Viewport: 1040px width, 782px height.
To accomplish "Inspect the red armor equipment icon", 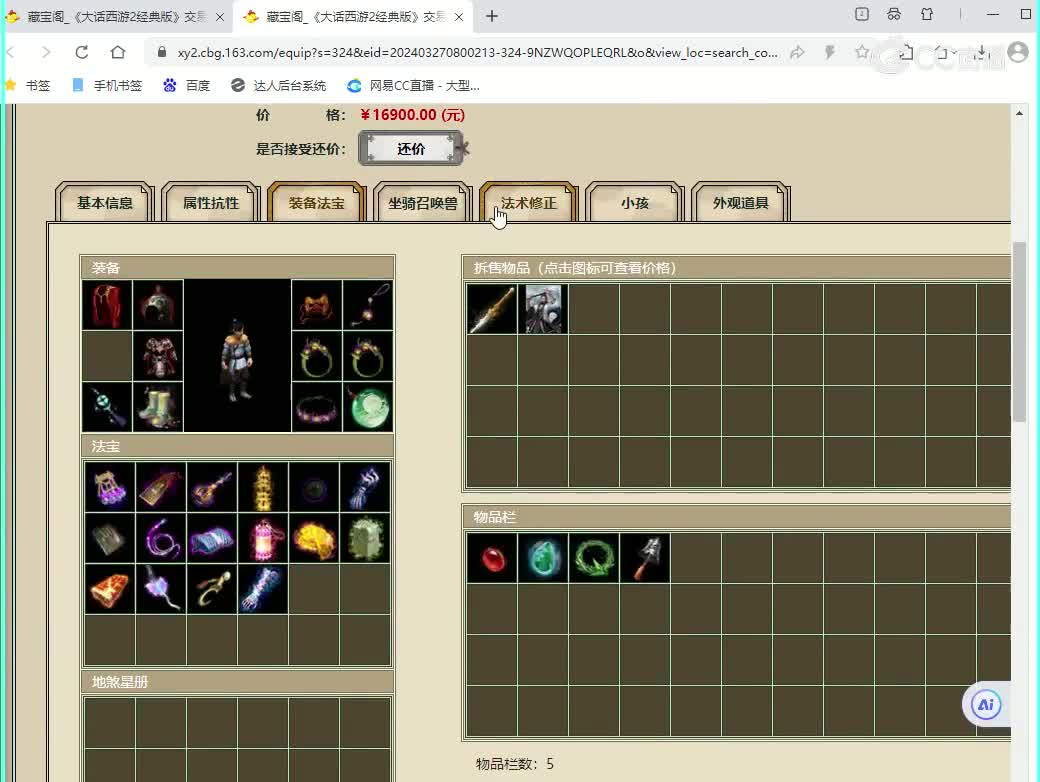I will [x=158, y=356].
